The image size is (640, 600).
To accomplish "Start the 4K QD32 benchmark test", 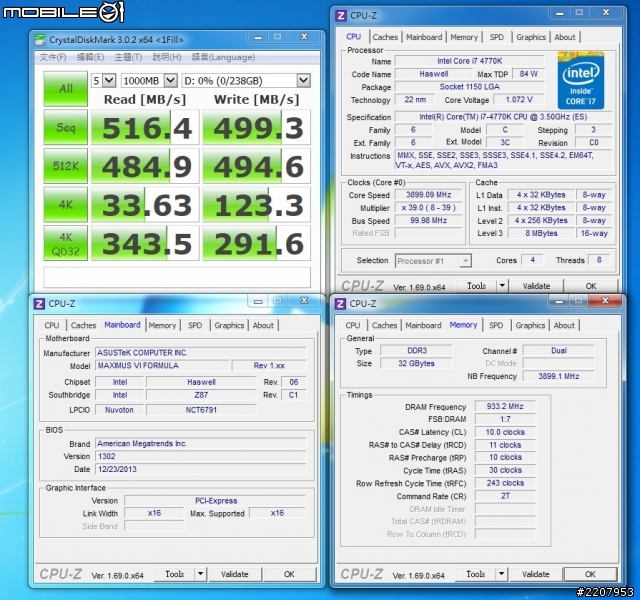I will 66,243.
